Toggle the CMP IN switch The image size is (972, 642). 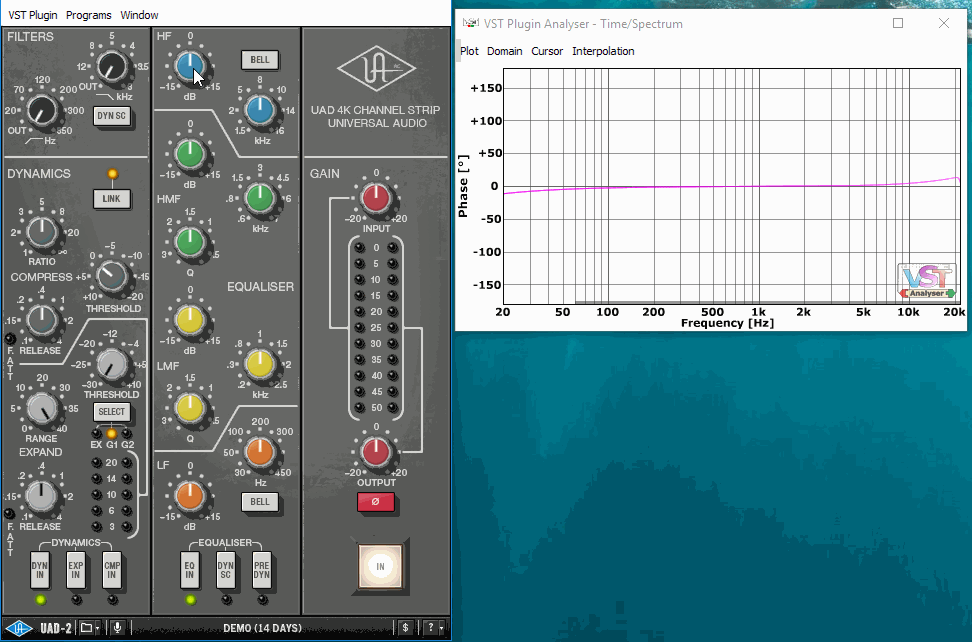(x=112, y=570)
